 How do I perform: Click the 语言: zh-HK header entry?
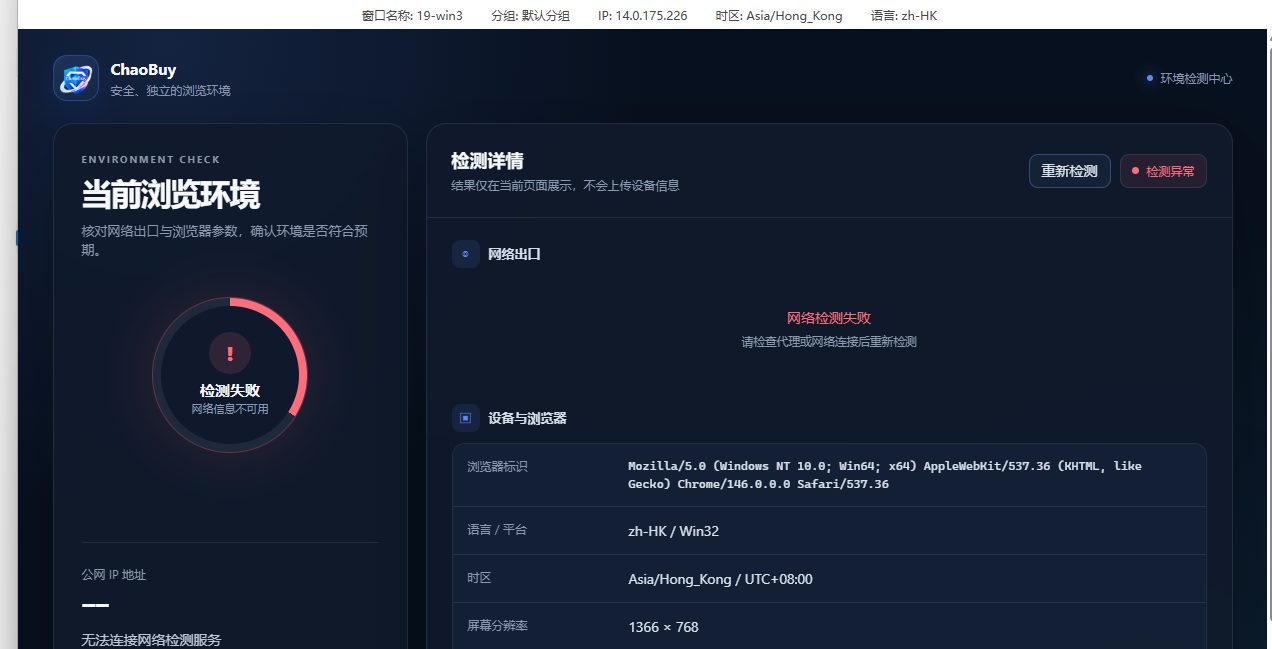(904, 15)
